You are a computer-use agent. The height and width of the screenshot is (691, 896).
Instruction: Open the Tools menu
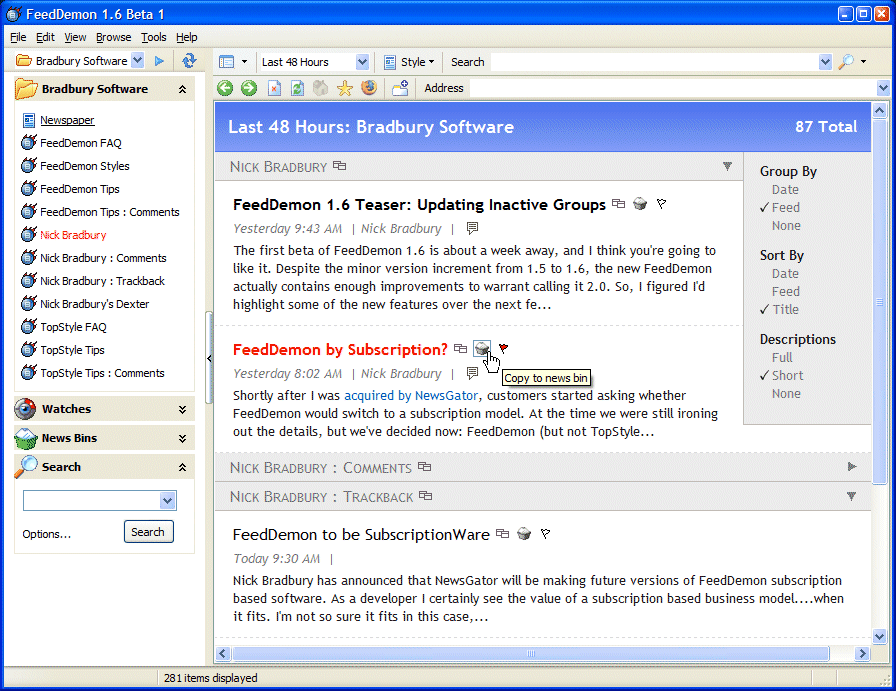(154, 37)
